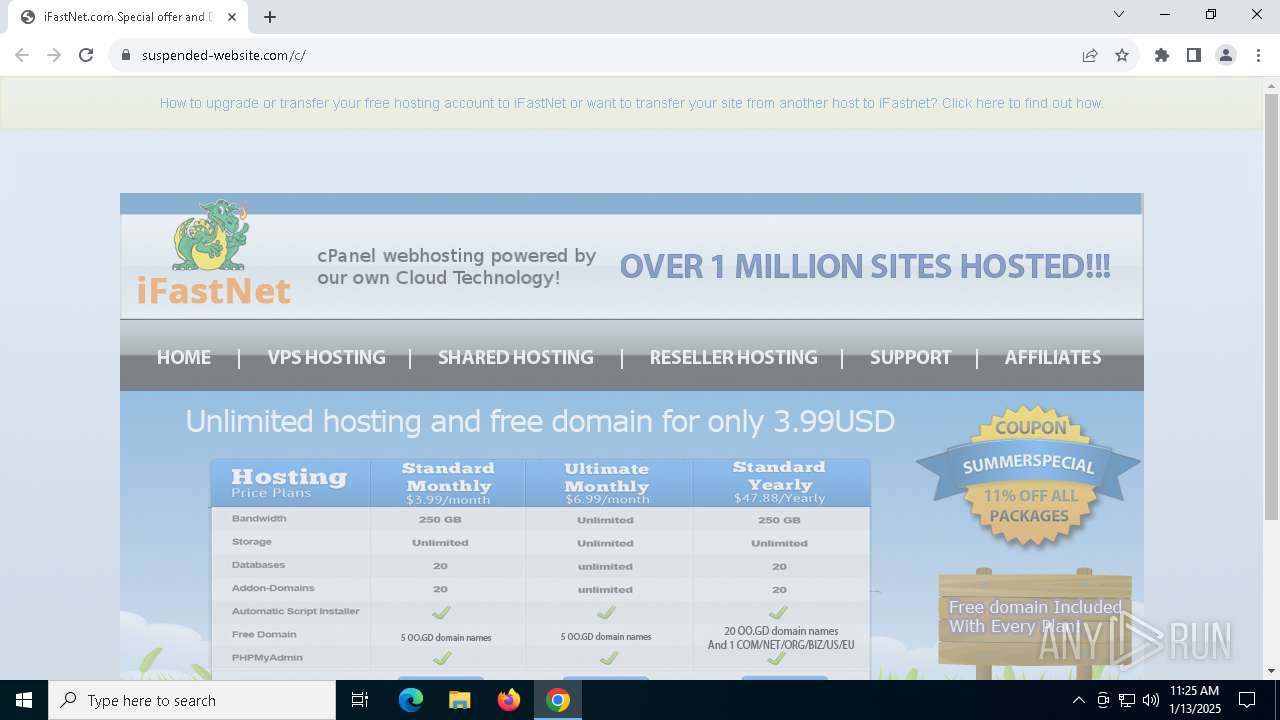The width and height of the screenshot is (1280, 720).
Task: Click the OVER 1 MILLION SITES HOSTED banner
Action: pos(865,266)
